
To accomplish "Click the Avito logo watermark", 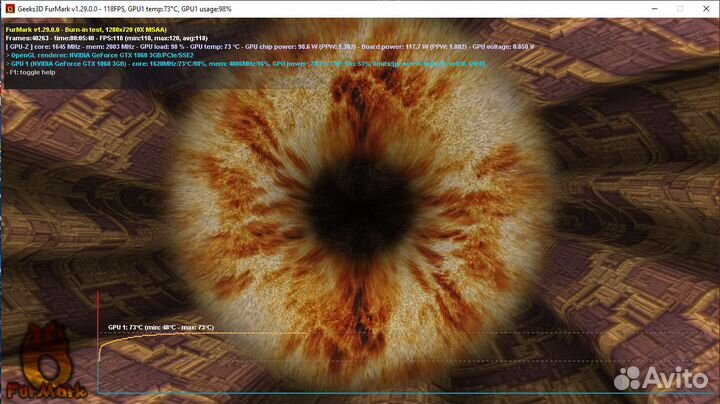I will [627, 378].
